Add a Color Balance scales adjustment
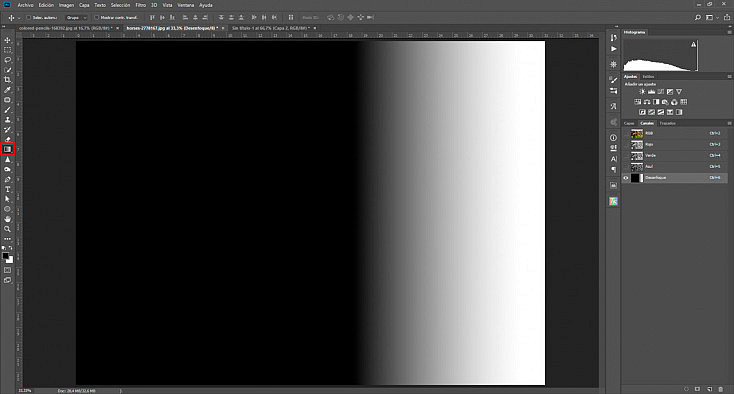 coord(646,102)
